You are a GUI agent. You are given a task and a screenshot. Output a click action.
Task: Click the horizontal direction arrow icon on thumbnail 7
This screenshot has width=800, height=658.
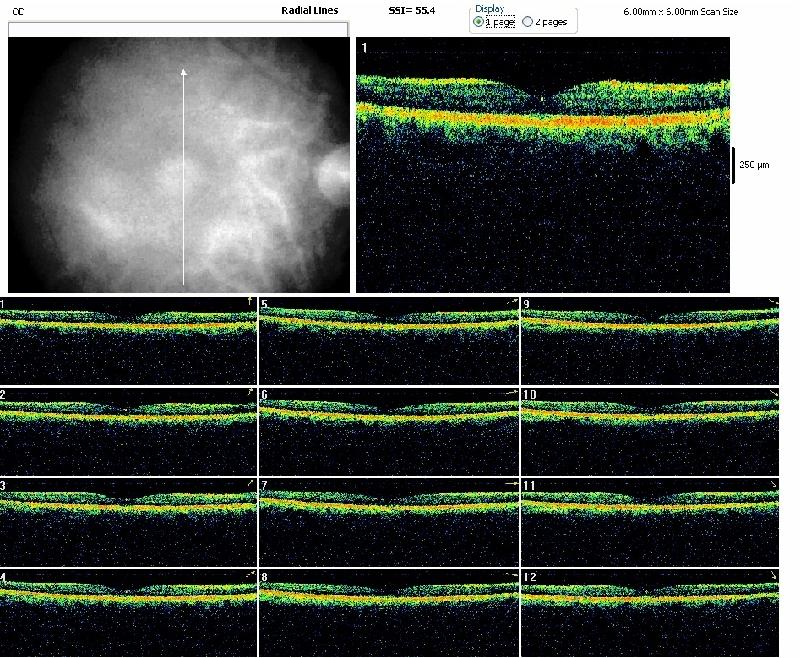(511, 483)
